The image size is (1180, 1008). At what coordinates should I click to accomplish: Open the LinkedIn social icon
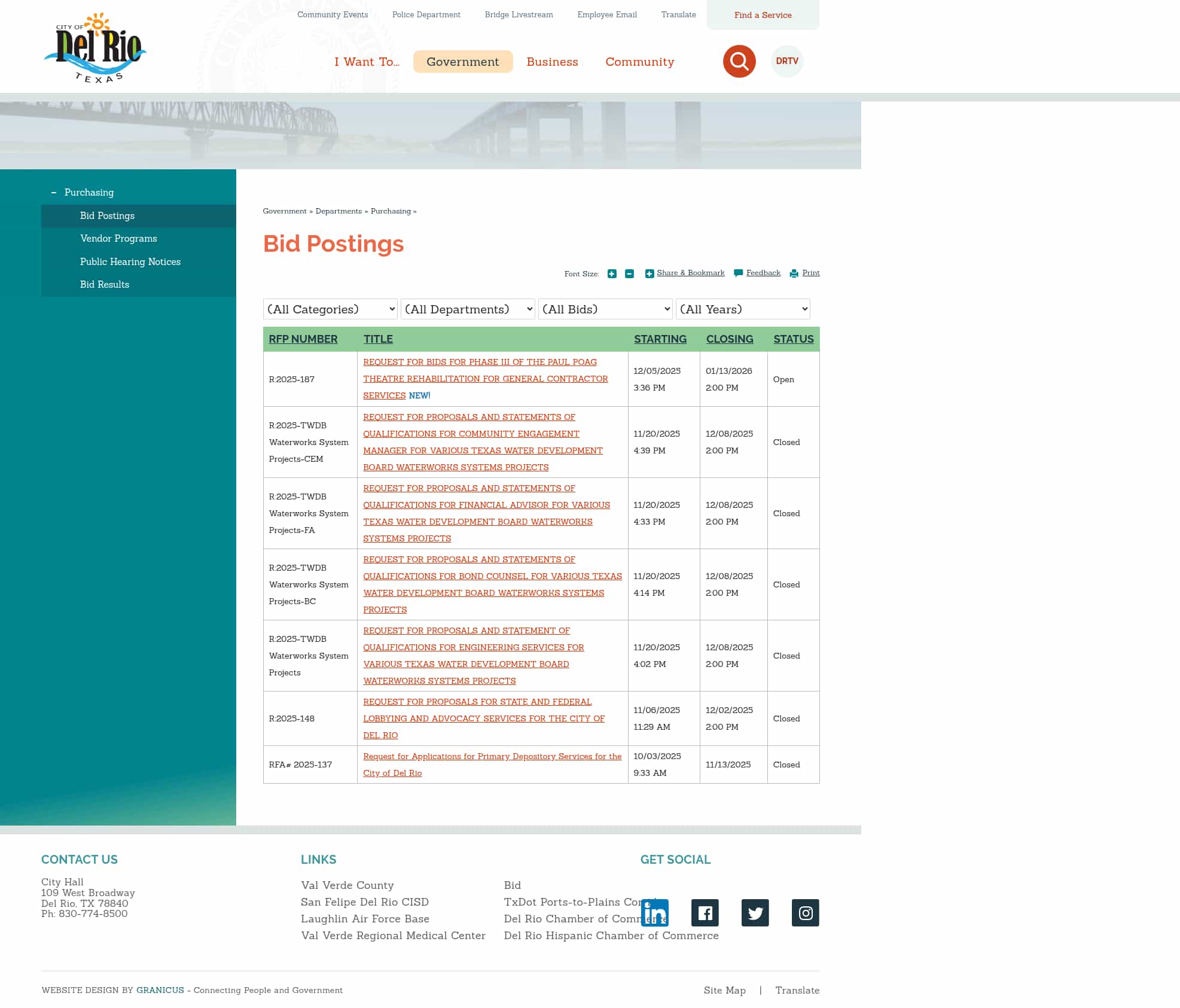point(654,913)
